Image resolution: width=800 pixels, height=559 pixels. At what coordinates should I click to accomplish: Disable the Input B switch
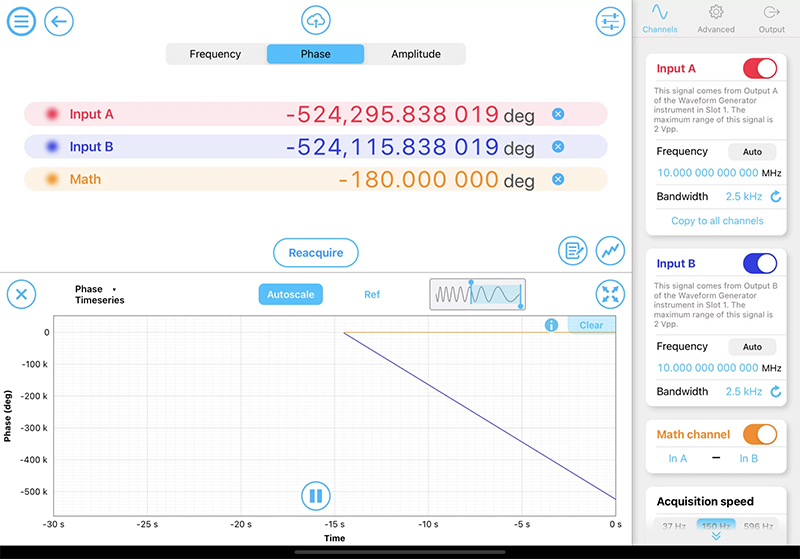pos(759,264)
